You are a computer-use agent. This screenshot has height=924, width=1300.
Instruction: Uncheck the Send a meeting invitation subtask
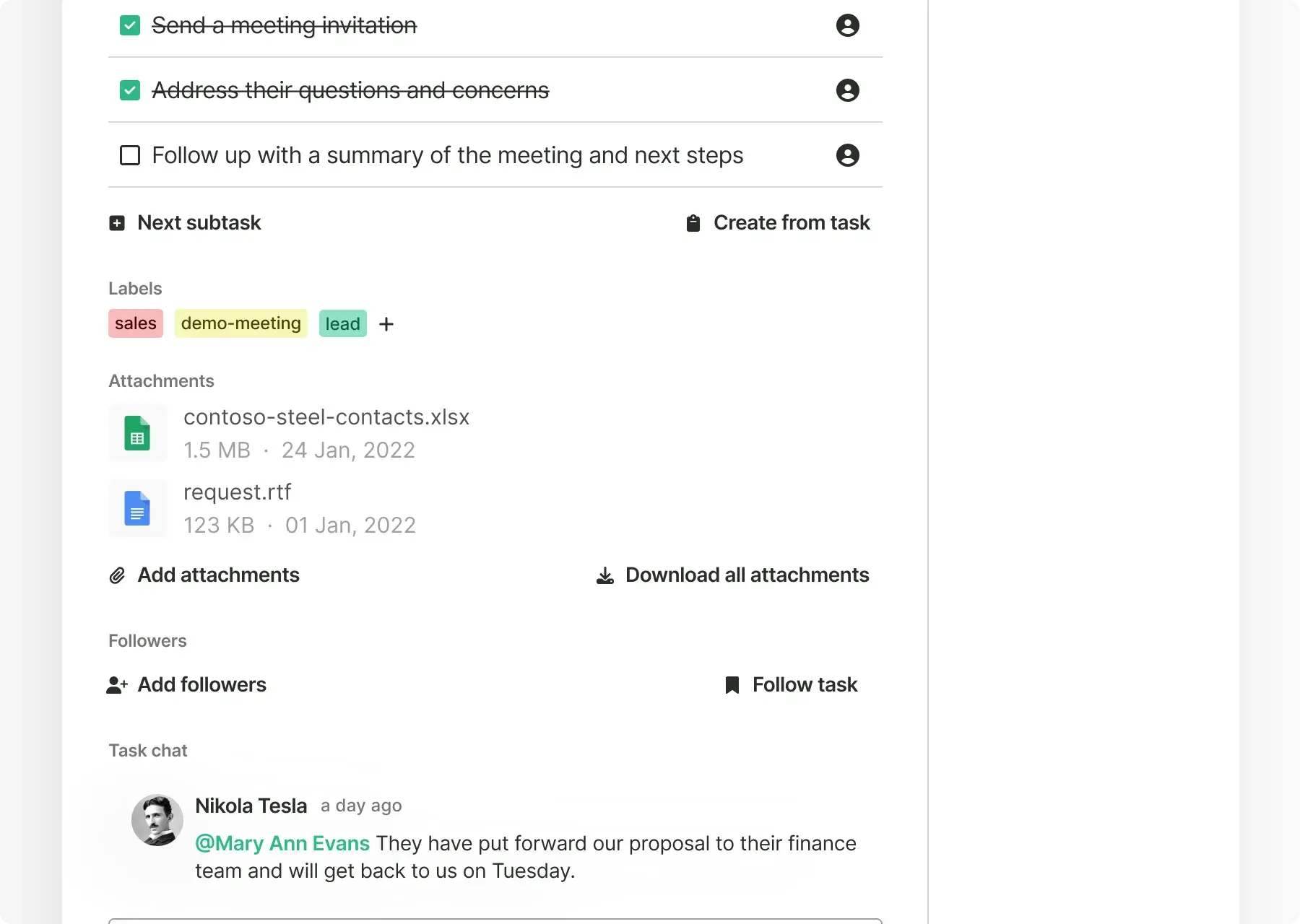coord(130,25)
